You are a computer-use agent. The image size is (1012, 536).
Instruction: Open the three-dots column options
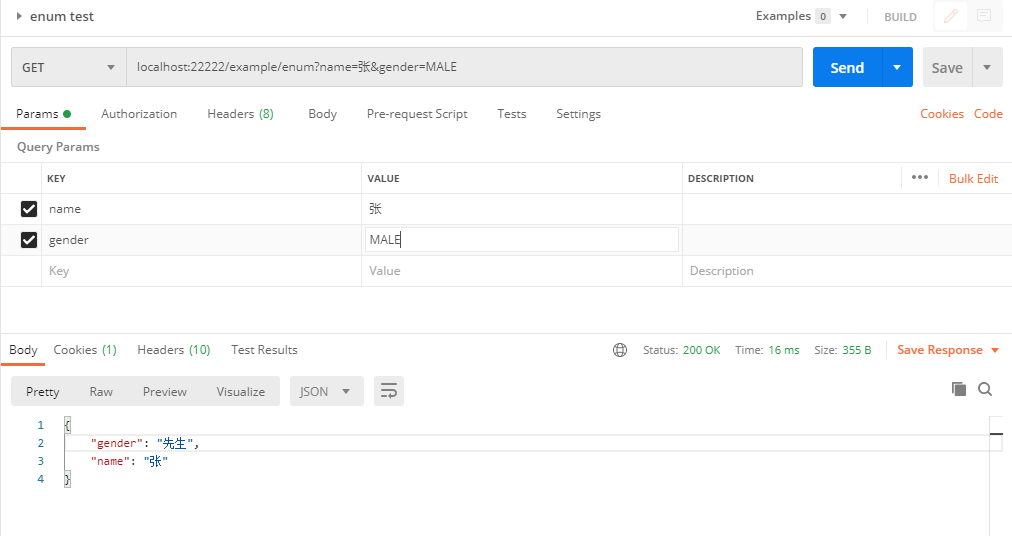click(x=920, y=178)
